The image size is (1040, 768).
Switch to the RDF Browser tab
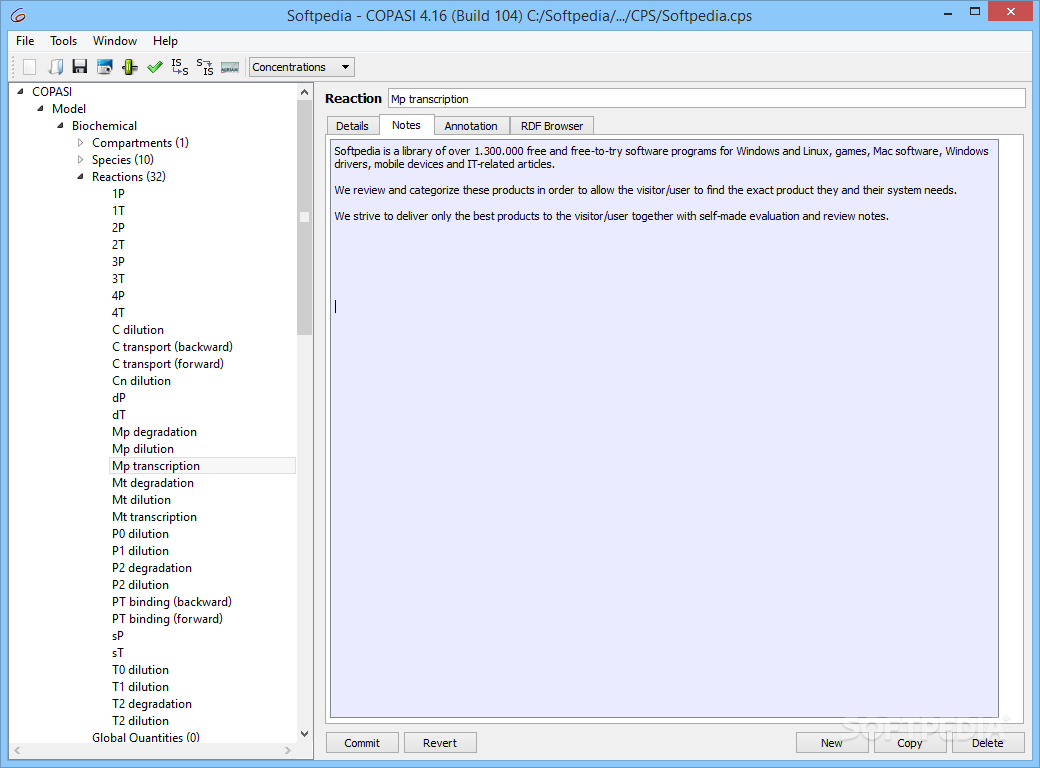point(552,125)
